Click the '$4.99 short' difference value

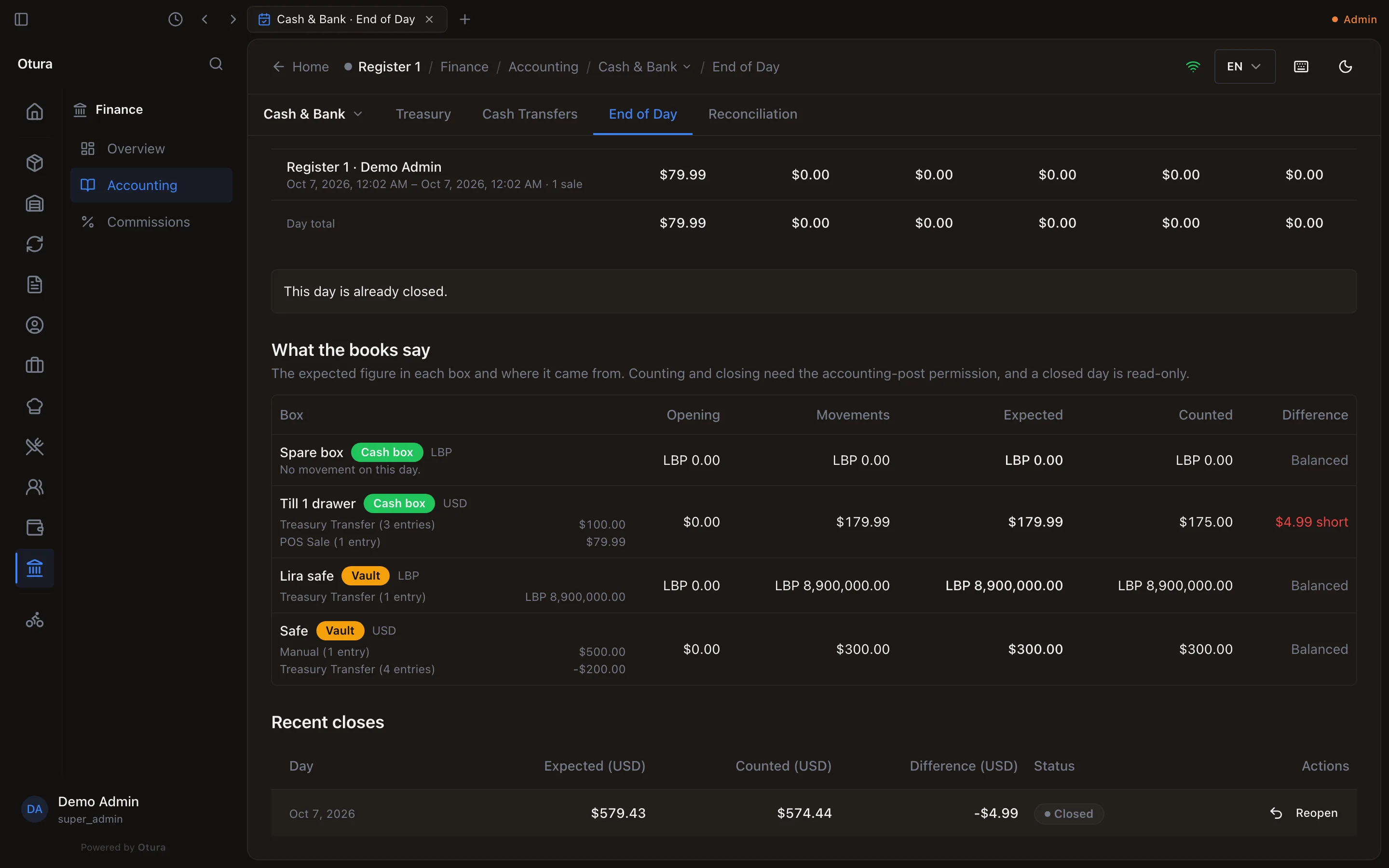[1311, 522]
